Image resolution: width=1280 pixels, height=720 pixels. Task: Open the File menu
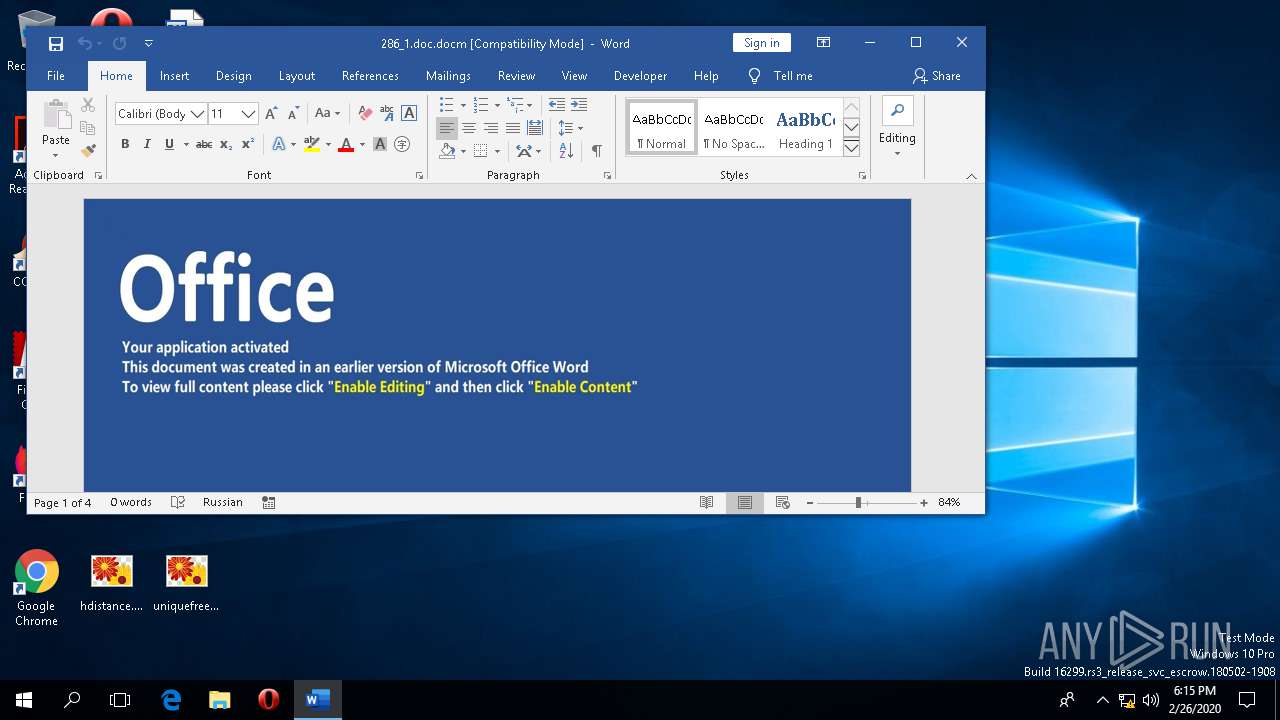56,76
